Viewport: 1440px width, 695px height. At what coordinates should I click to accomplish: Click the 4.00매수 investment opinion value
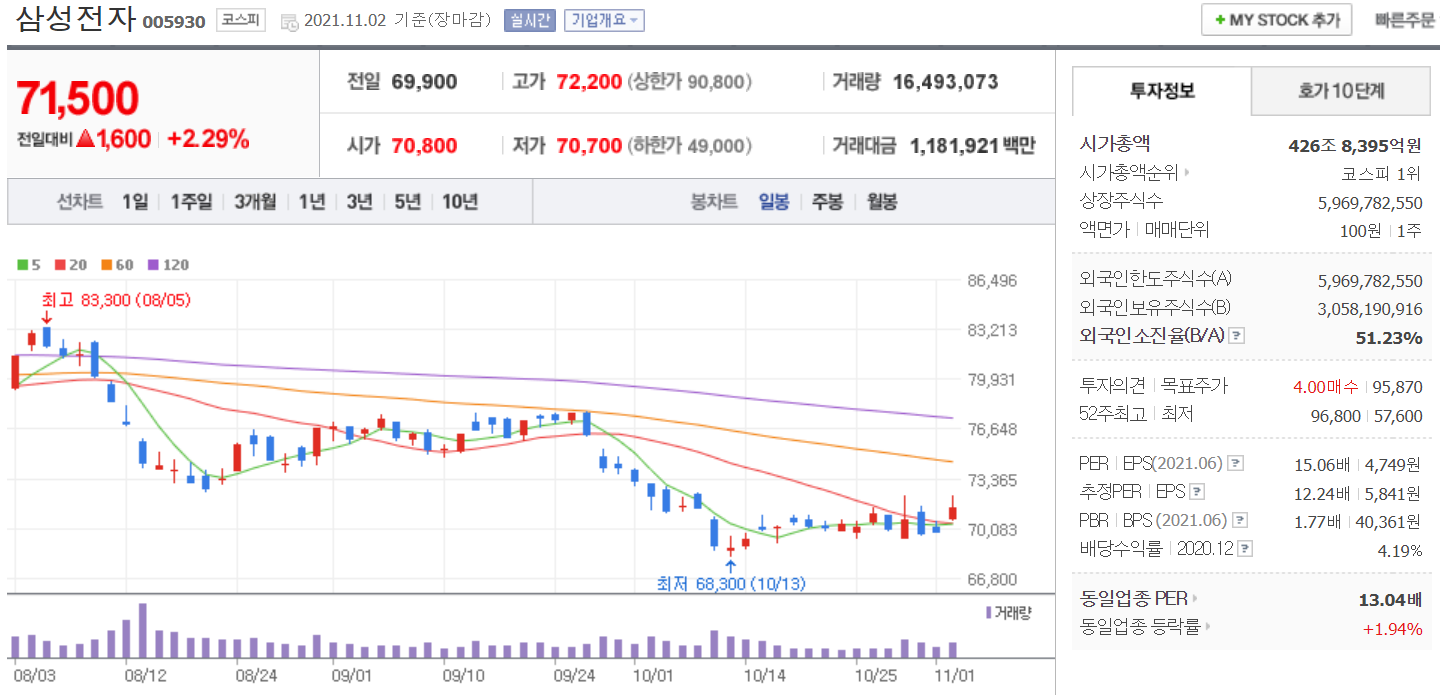click(x=1324, y=387)
